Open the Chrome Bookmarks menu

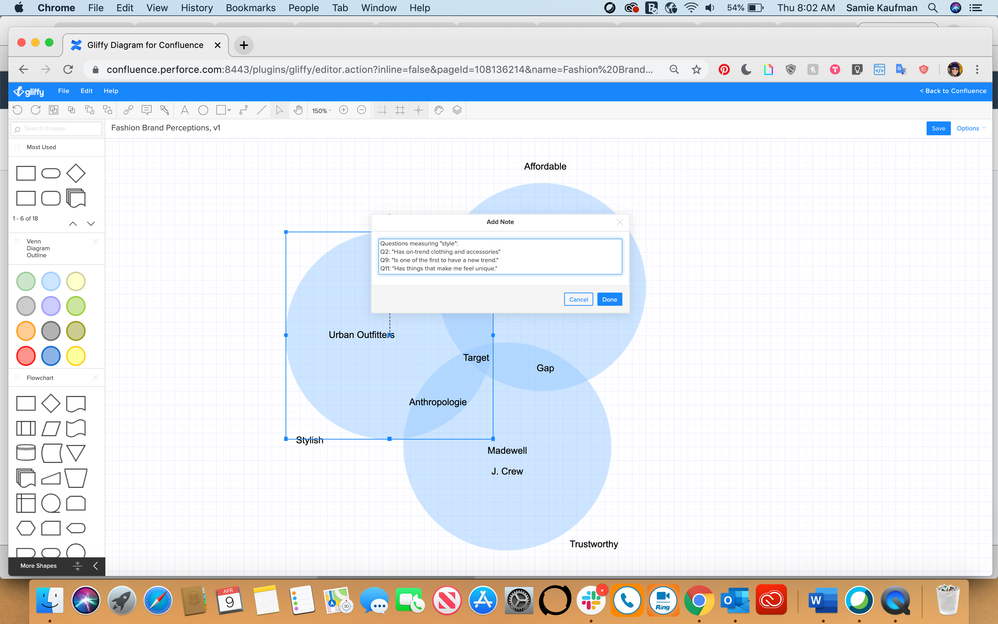tap(251, 8)
